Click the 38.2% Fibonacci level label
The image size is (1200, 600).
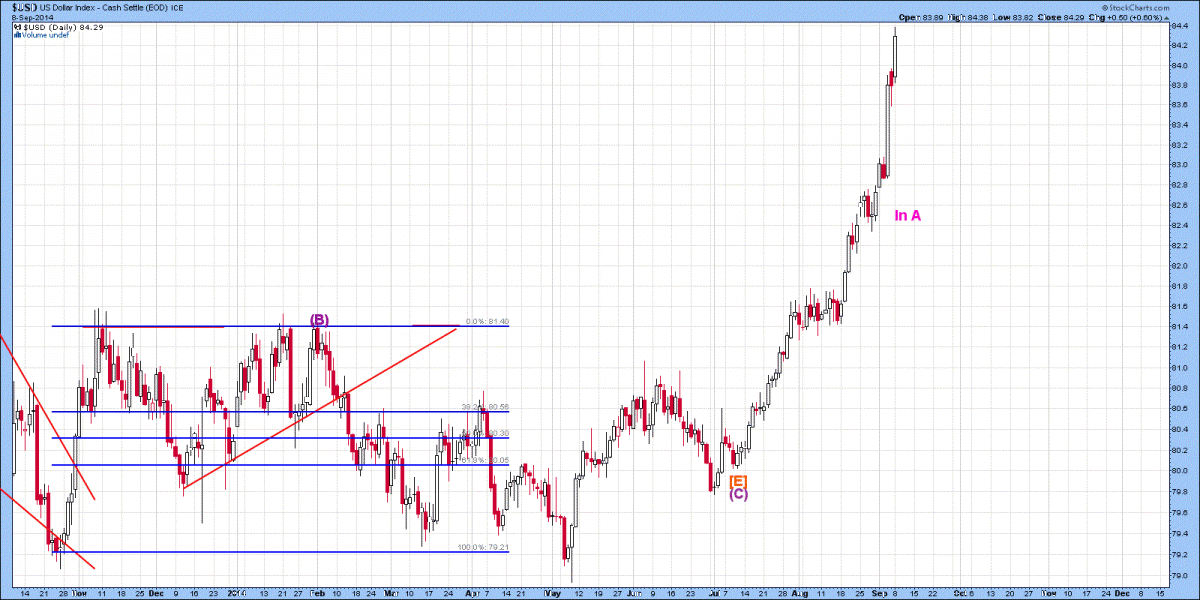(484, 408)
